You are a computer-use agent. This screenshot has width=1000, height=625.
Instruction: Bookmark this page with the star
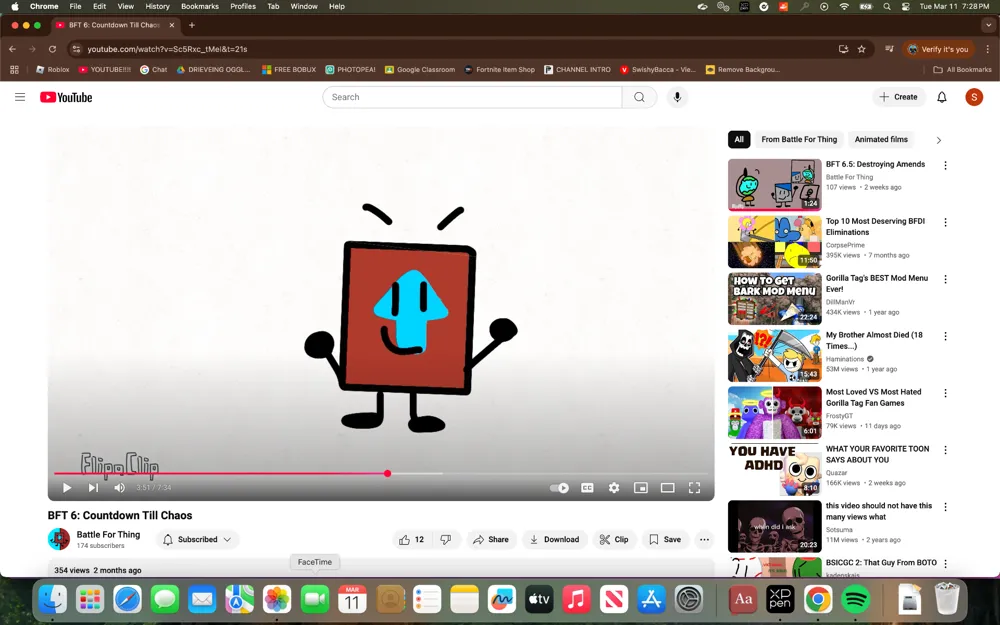tap(862, 49)
